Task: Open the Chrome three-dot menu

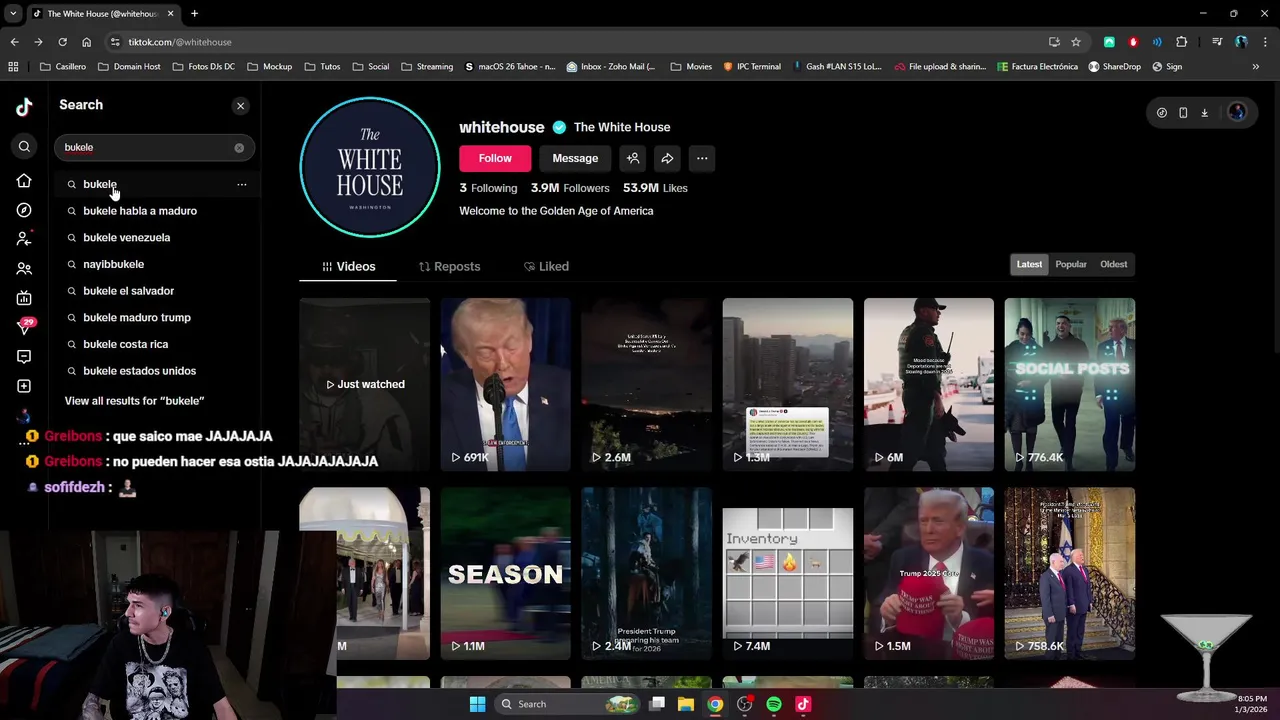Action: 1263,42
